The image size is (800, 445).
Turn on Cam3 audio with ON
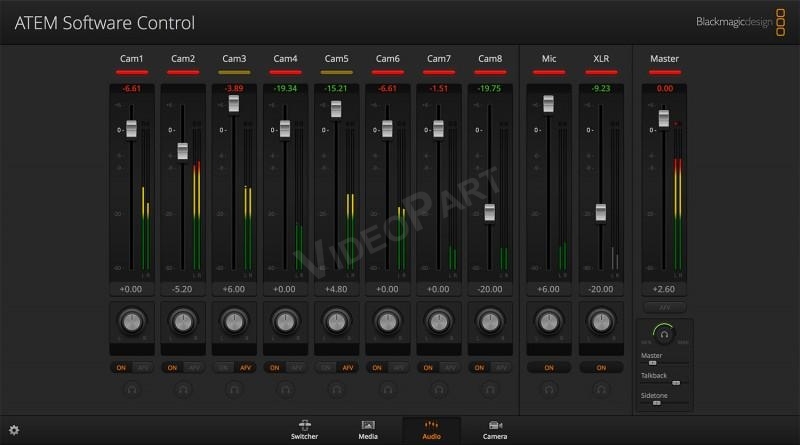click(x=223, y=367)
